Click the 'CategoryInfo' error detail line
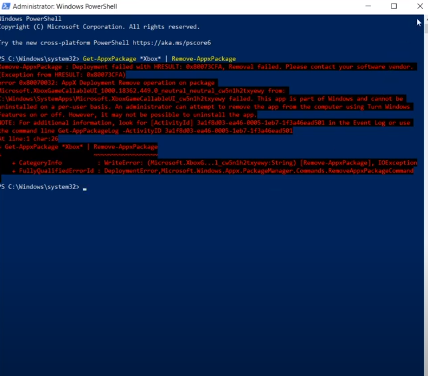This screenshot has height=376, width=428. (x=215, y=163)
